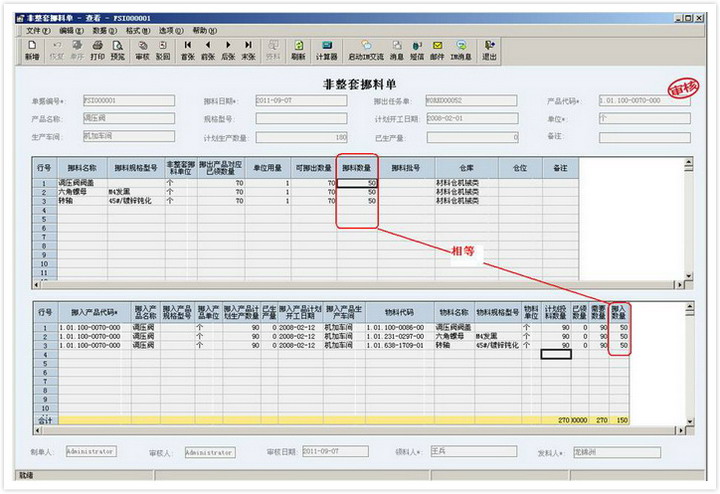Click the 仓库 column header in upper grid
The image size is (720, 494).
click(467, 168)
